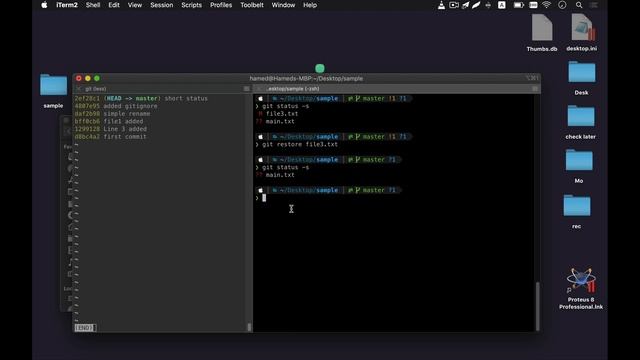Screen dimensions: 640x360
Task: Click the green recording indicator dot
Action: click(320, 69)
